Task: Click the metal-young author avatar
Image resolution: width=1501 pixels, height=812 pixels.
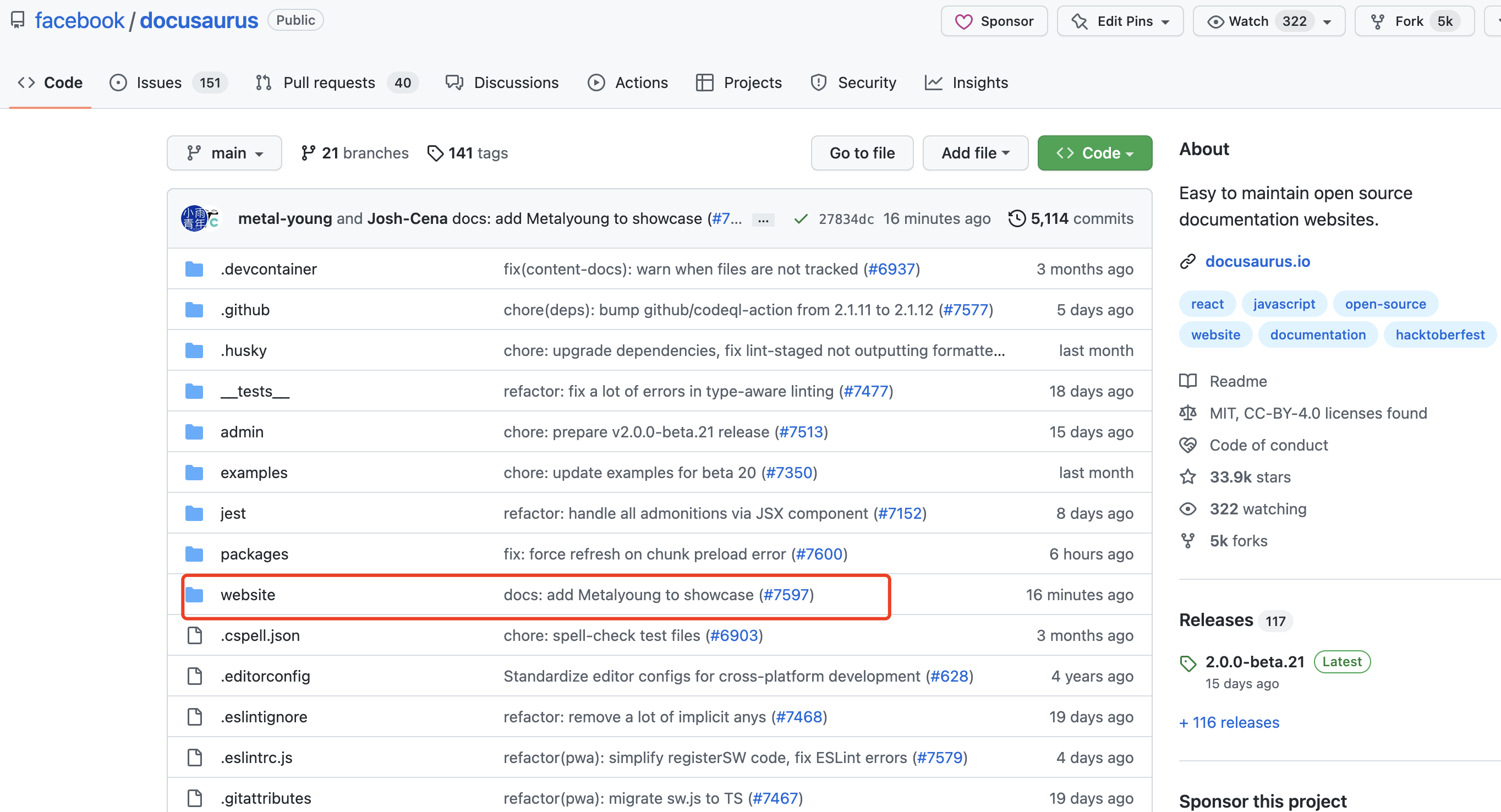Action: [x=194, y=218]
